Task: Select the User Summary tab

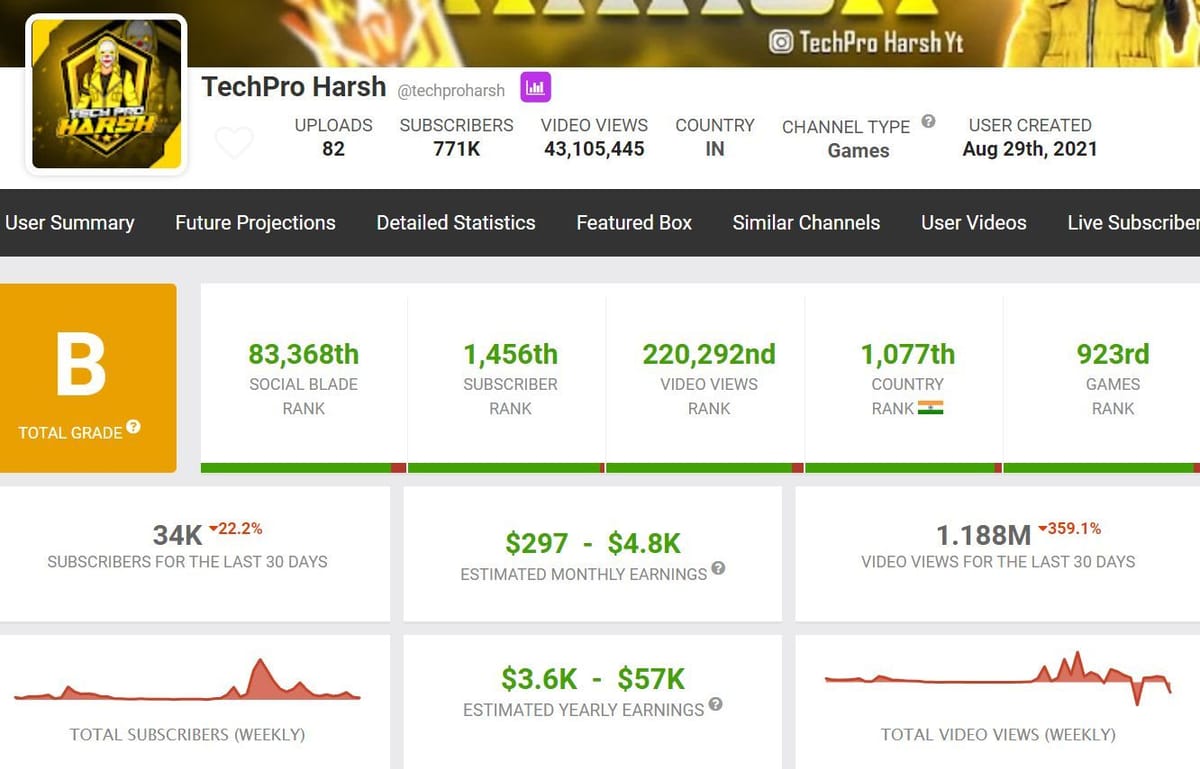Action: tap(70, 223)
